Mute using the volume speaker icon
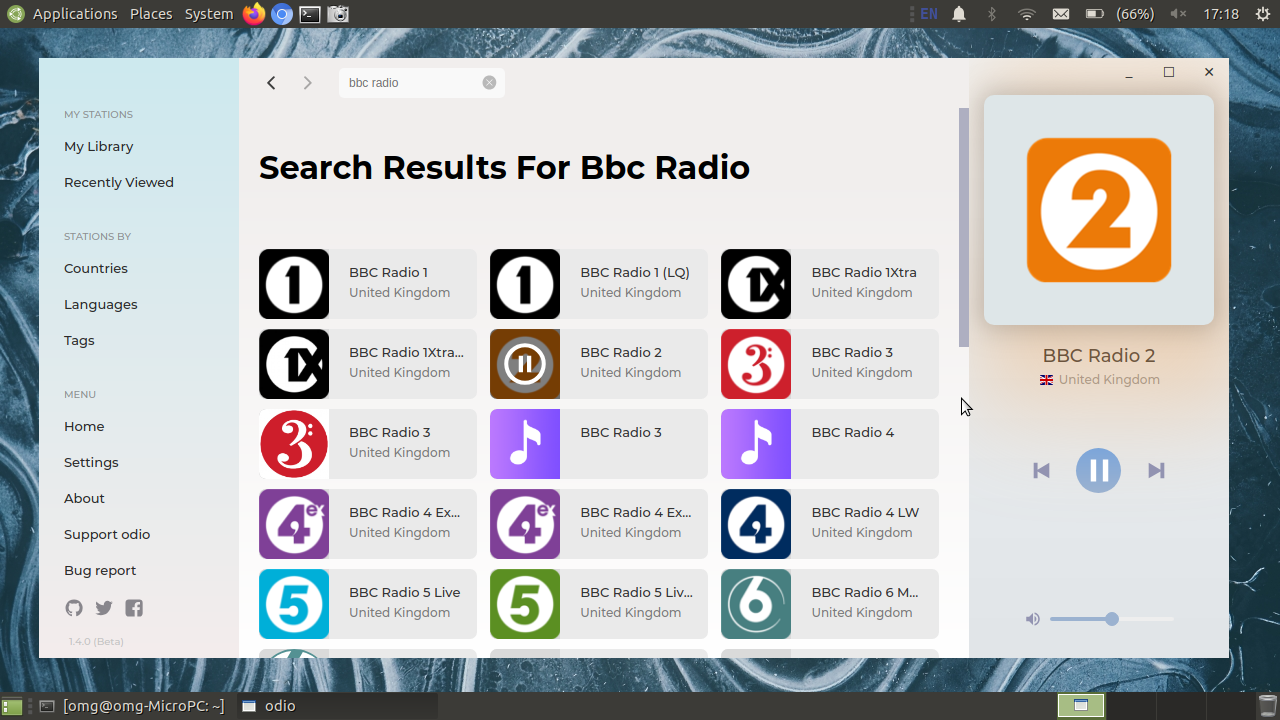The image size is (1280, 720). [1033, 619]
